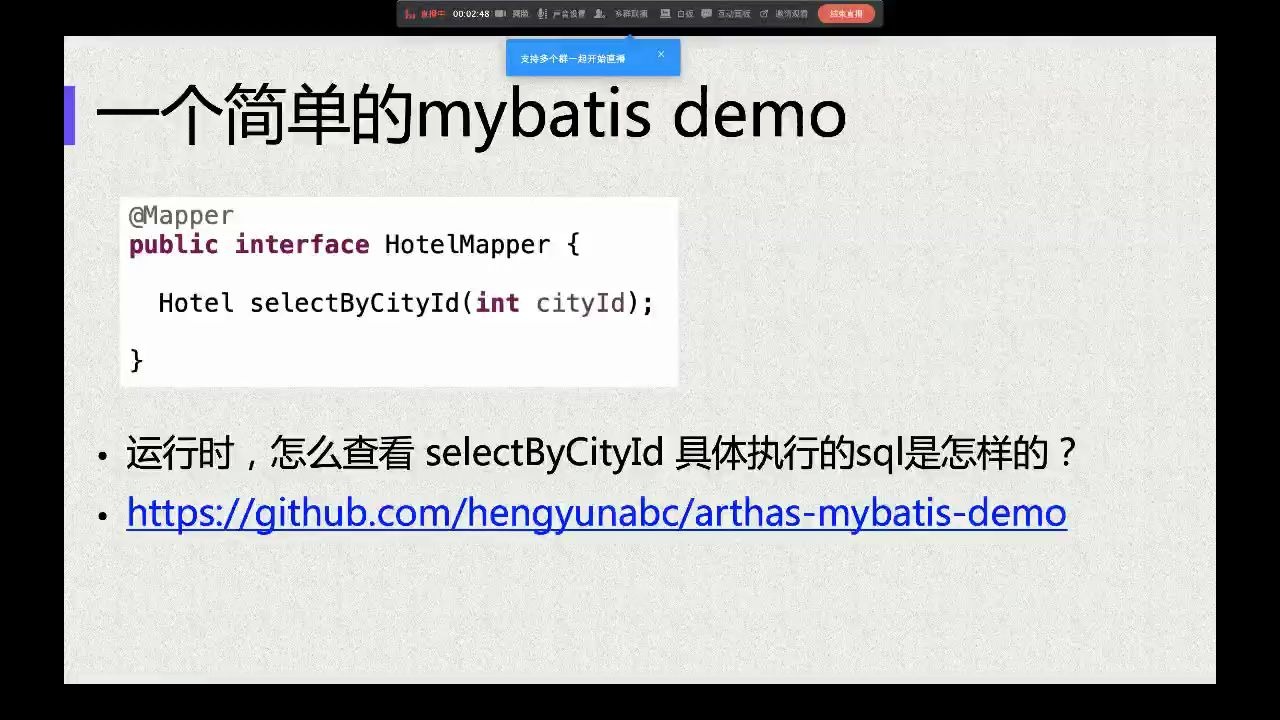This screenshot has height=720, width=1280.
Task: Click invite viewers in toolbar
Action: 784,14
